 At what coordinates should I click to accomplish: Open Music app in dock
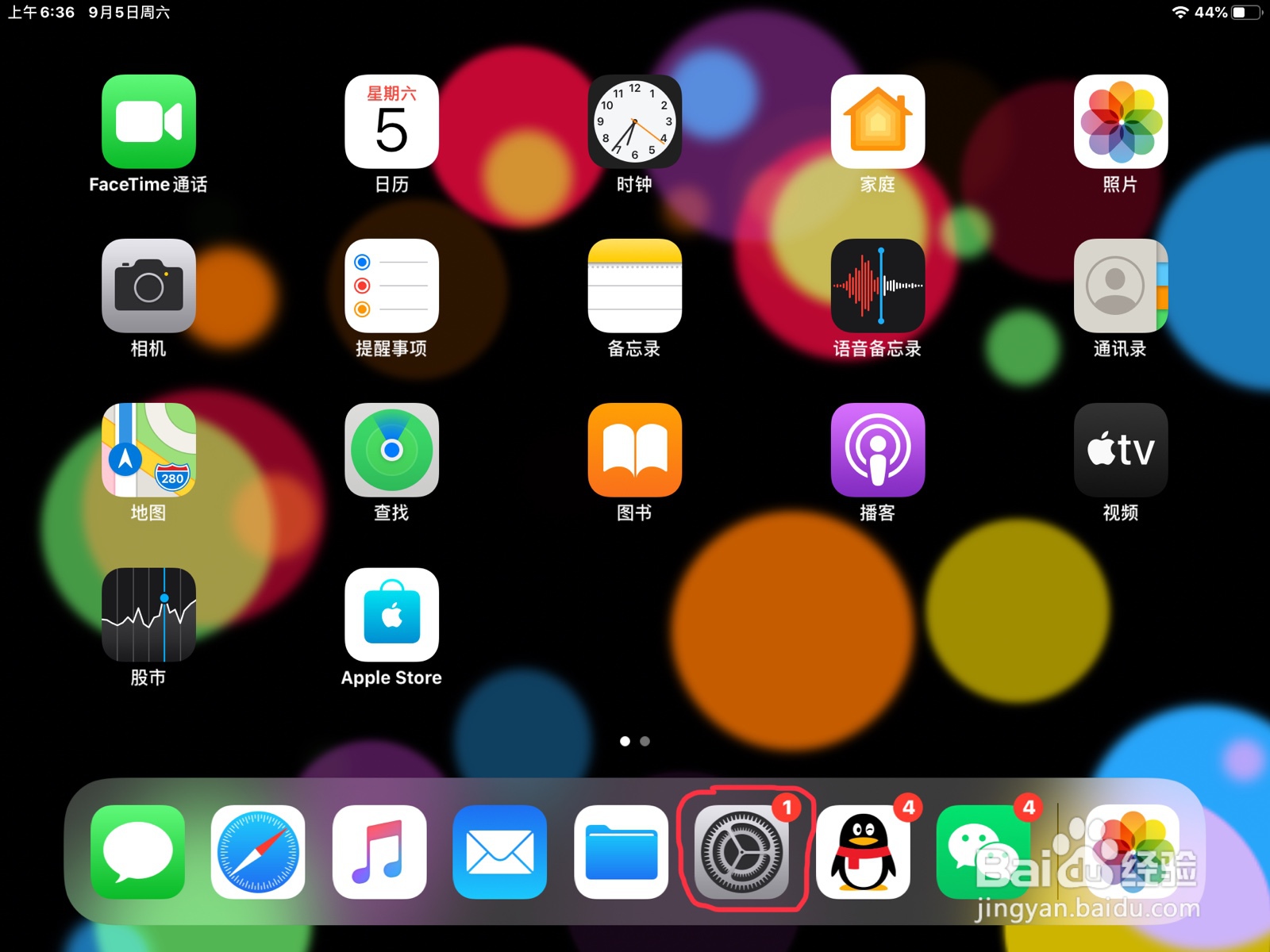379,852
